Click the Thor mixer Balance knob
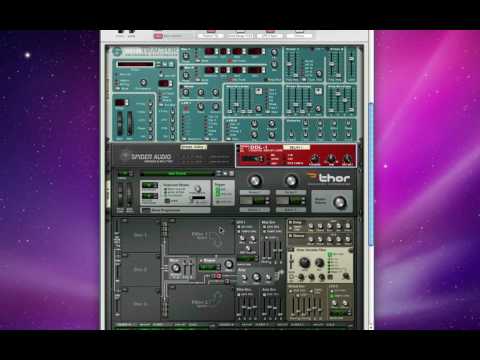The height and width of the screenshot is (360, 480). pyautogui.click(x=175, y=267)
